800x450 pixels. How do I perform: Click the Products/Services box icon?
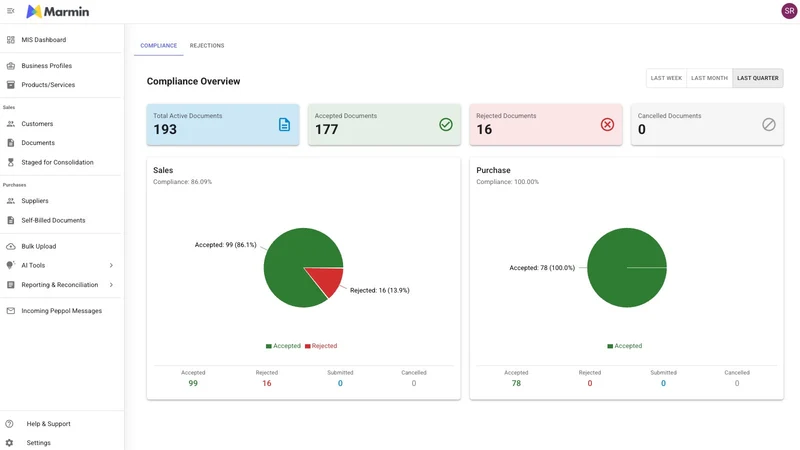pos(11,85)
